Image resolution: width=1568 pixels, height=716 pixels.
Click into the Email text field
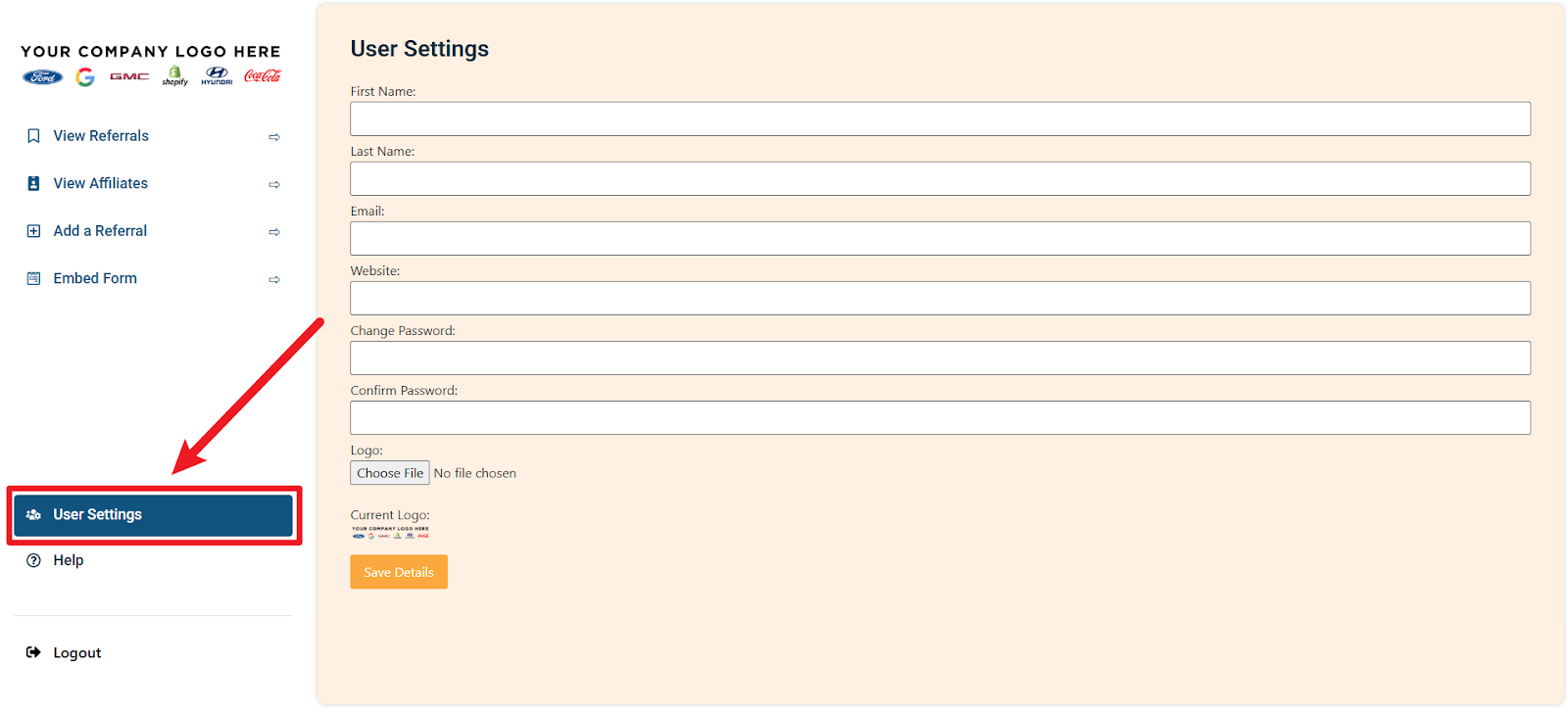point(940,238)
